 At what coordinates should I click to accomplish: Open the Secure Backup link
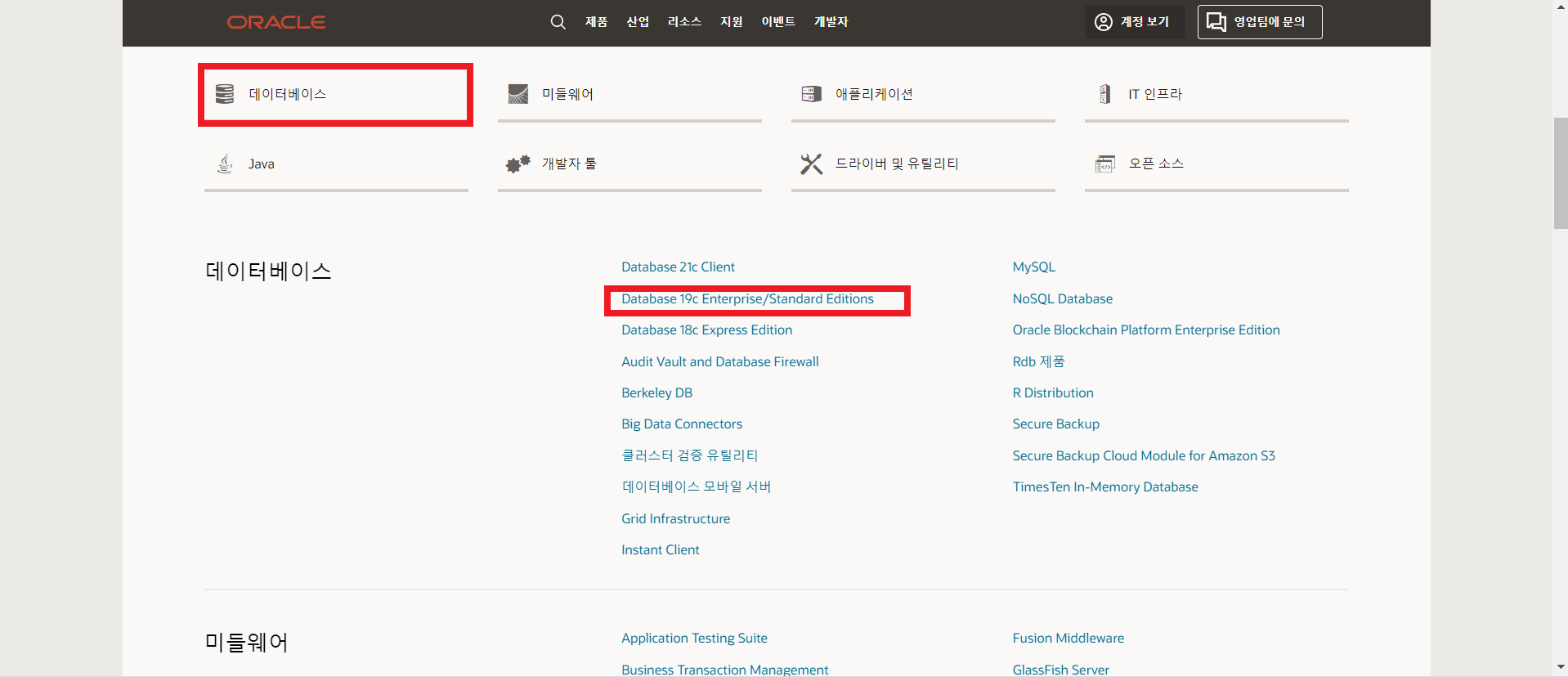[1055, 424]
